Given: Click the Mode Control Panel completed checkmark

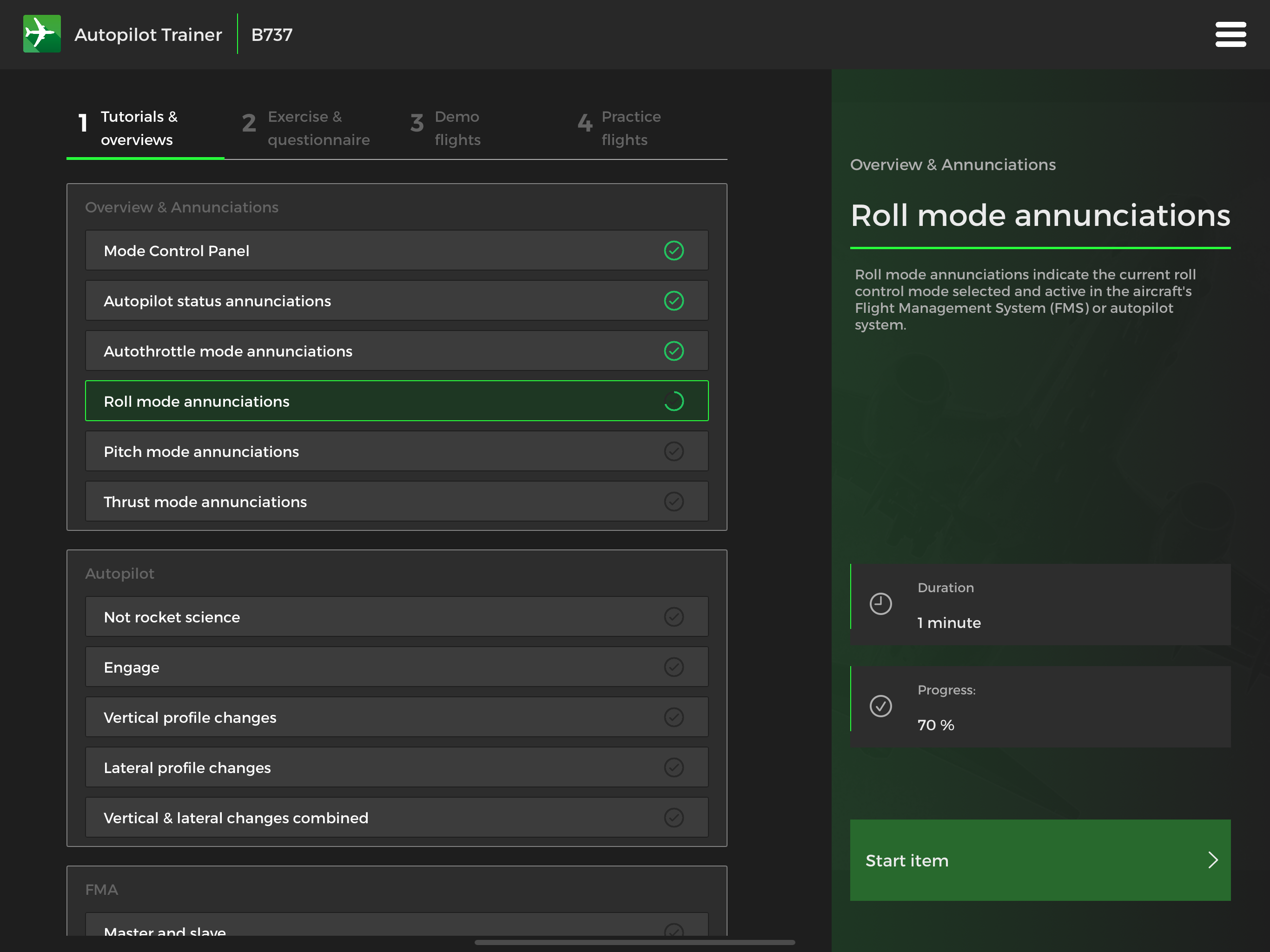Looking at the screenshot, I should click(674, 251).
